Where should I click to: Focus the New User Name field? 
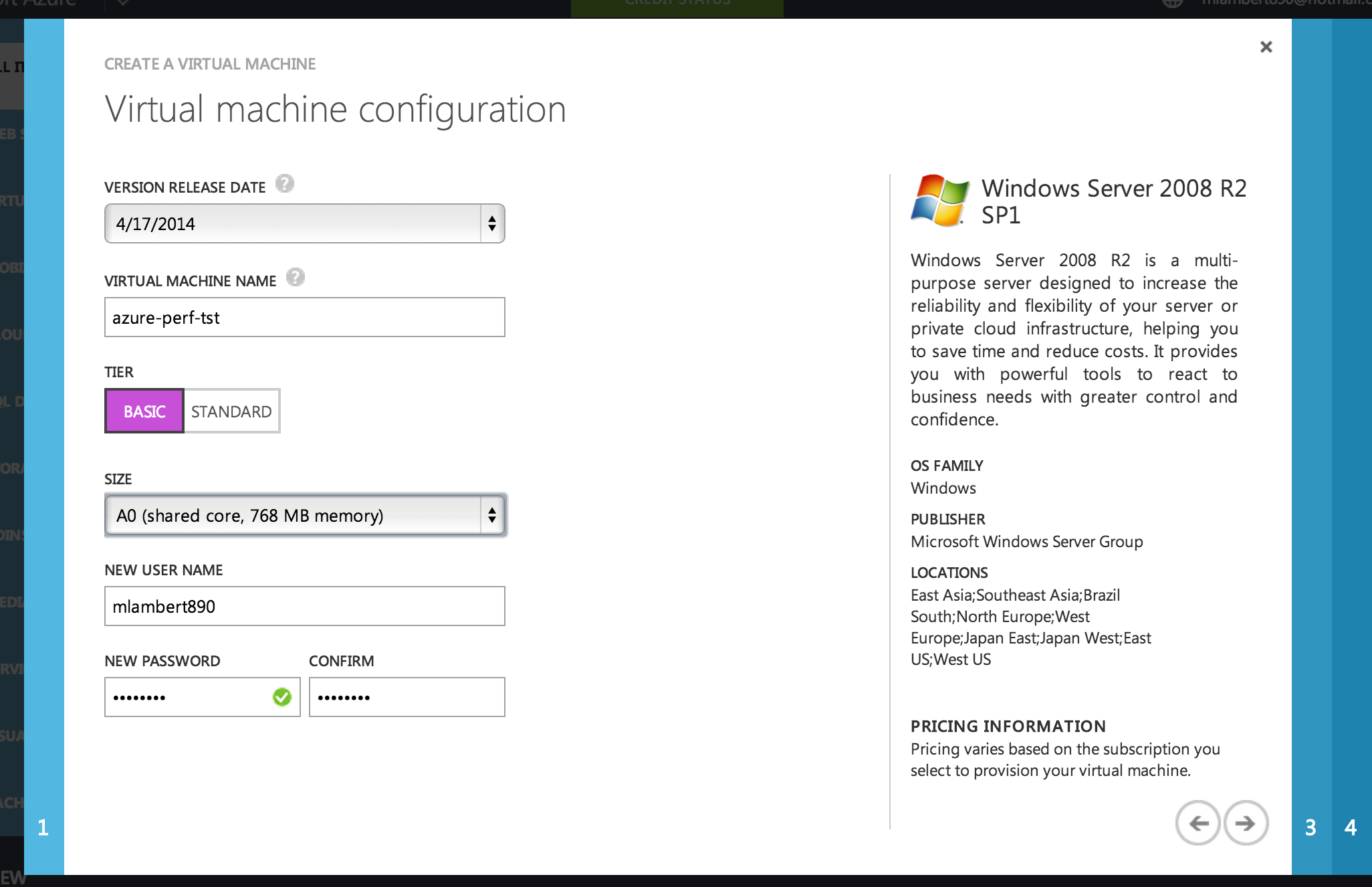click(x=304, y=606)
